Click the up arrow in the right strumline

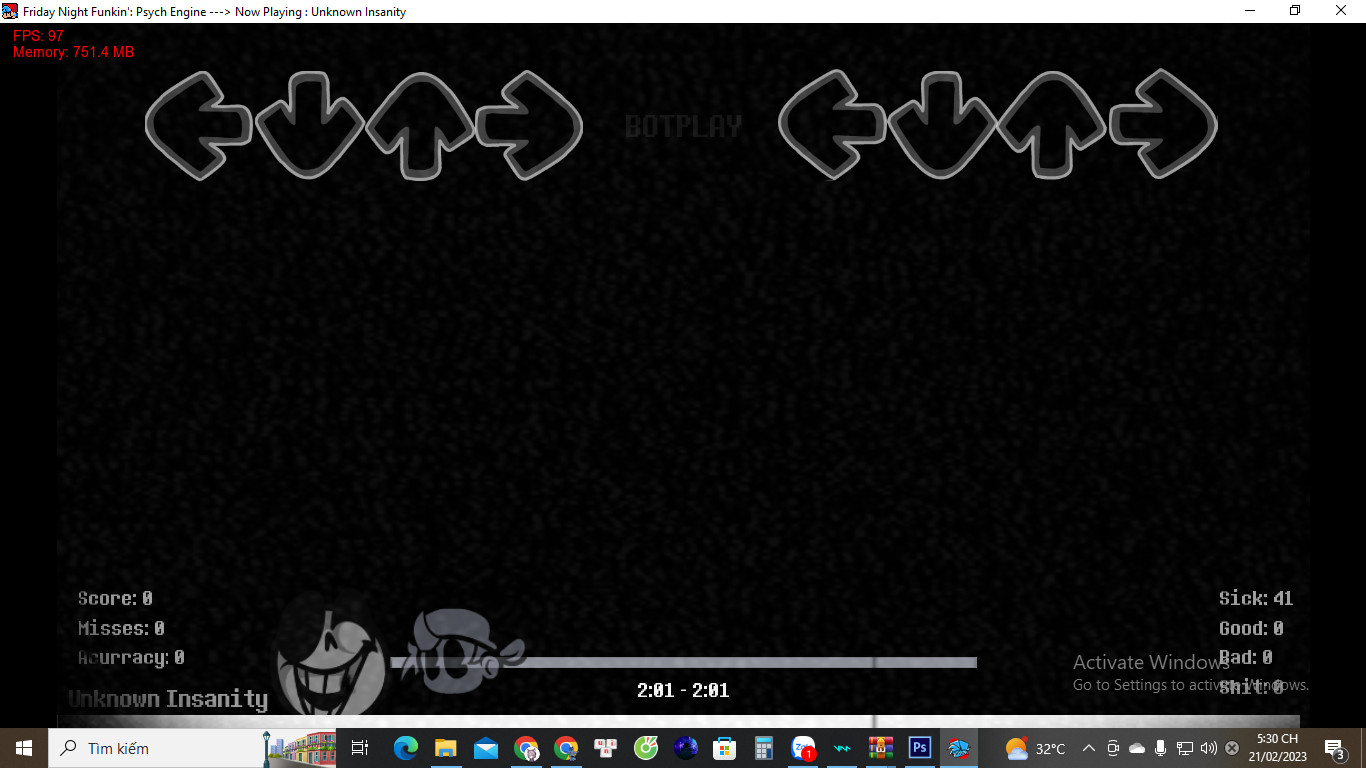pos(1052,126)
